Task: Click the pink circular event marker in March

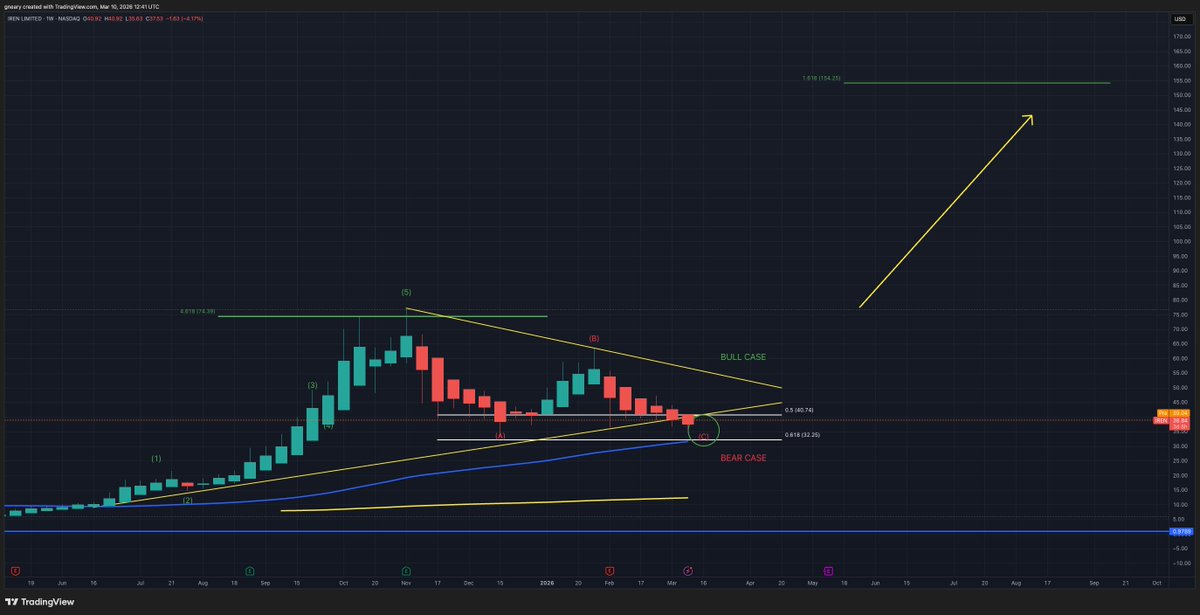Action: [688, 569]
